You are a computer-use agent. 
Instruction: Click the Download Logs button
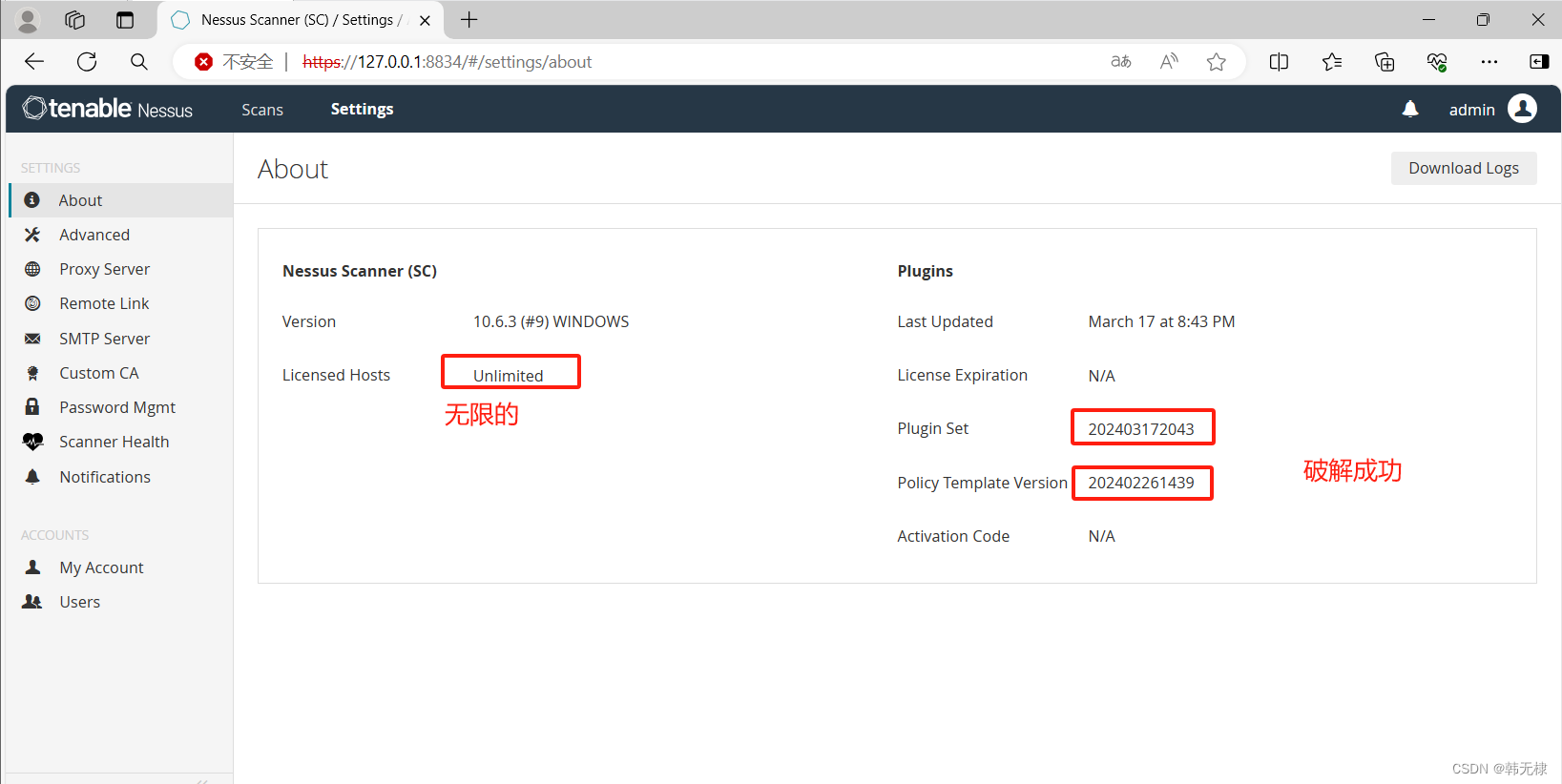pyautogui.click(x=1464, y=168)
